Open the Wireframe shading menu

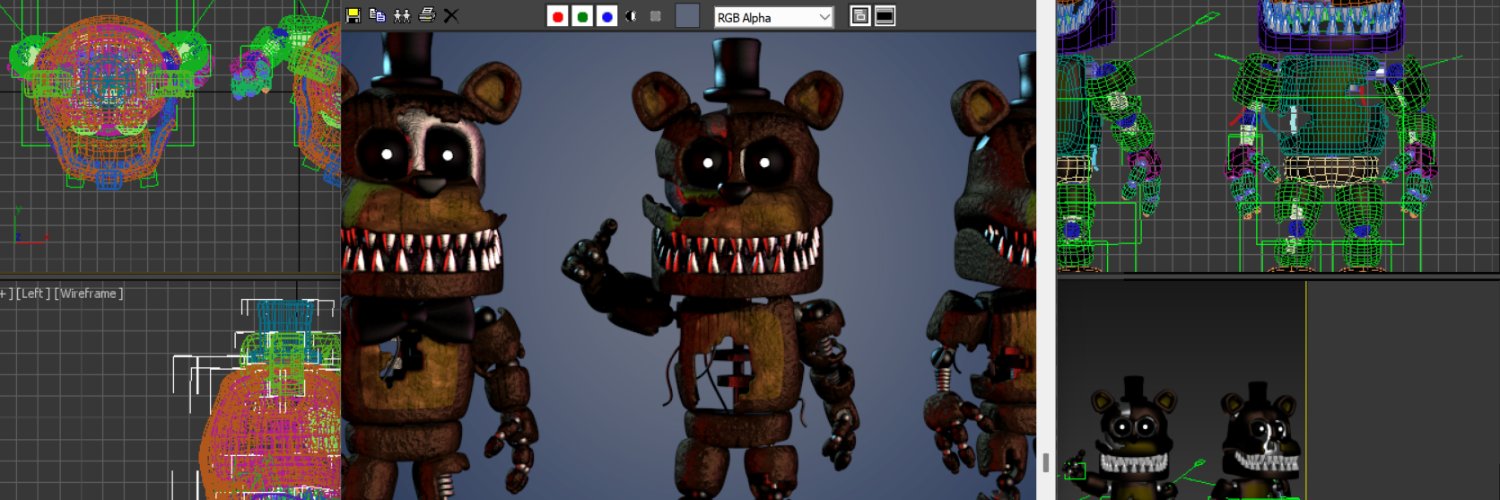pos(89,293)
